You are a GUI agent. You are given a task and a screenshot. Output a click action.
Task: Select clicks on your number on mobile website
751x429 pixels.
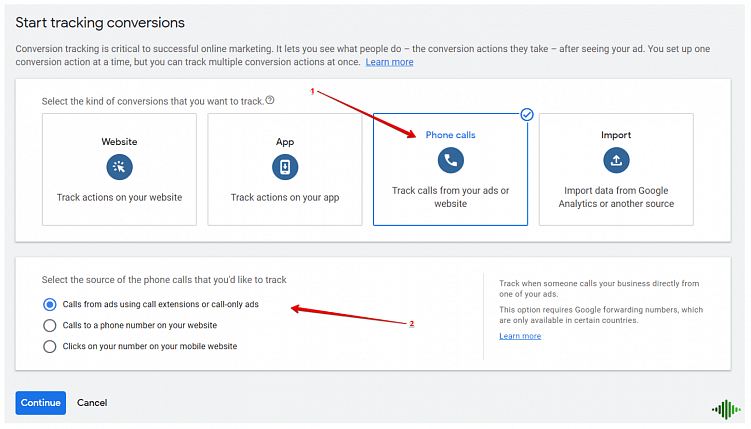tap(50, 347)
